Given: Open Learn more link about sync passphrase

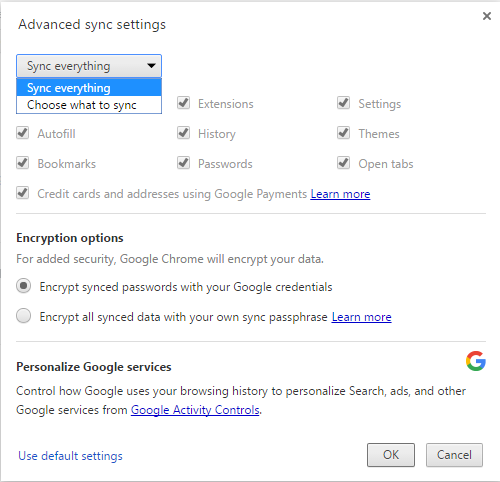Looking at the screenshot, I should (x=361, y=317).
